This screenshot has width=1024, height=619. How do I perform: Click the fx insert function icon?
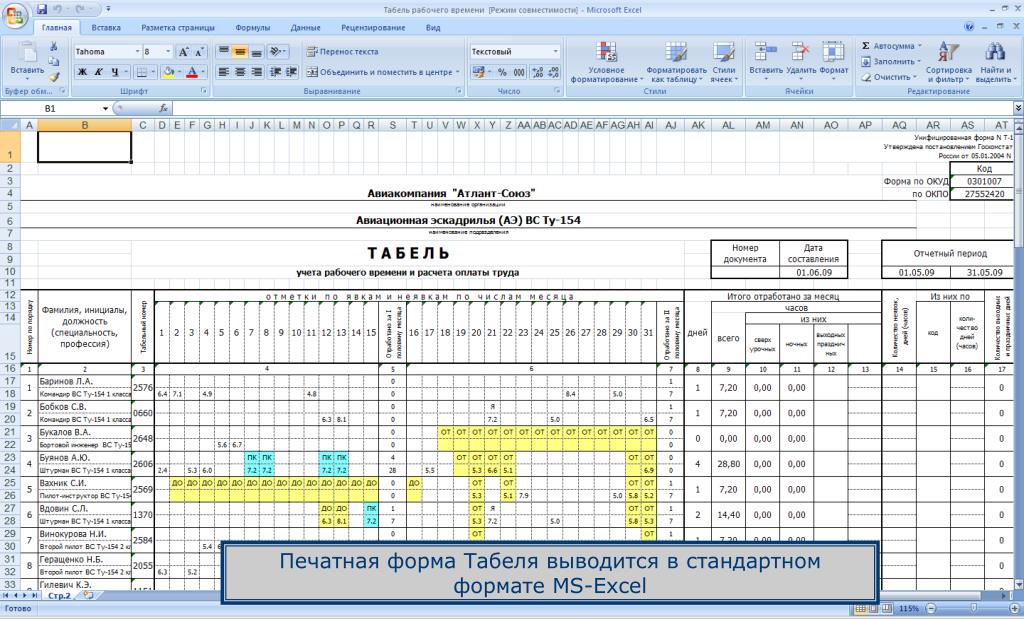[163, 108]
